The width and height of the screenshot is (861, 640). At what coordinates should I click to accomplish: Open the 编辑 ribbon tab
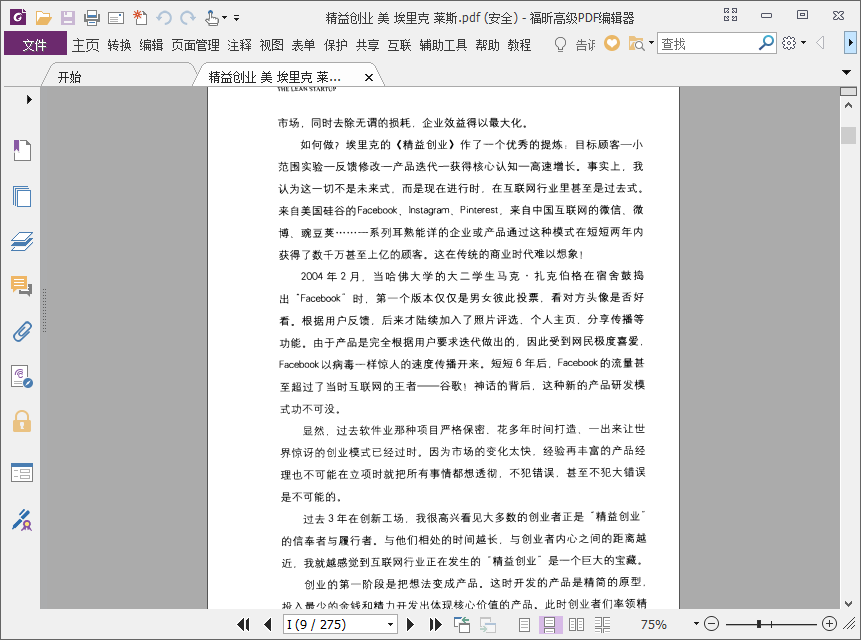point(151,45)
